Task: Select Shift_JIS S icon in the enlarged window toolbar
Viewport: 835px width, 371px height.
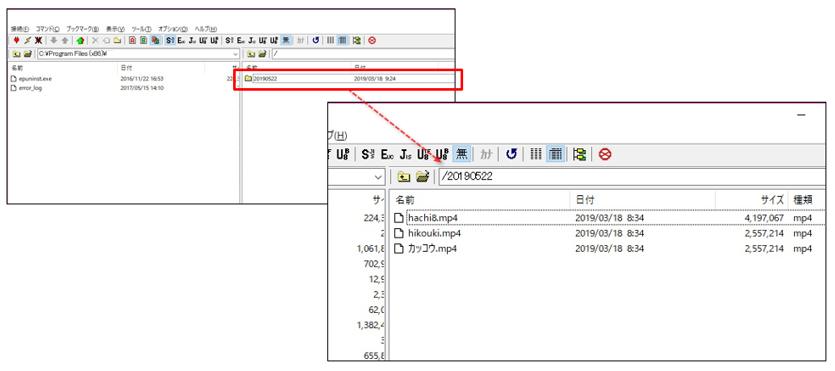Action: tap(367, 154)
